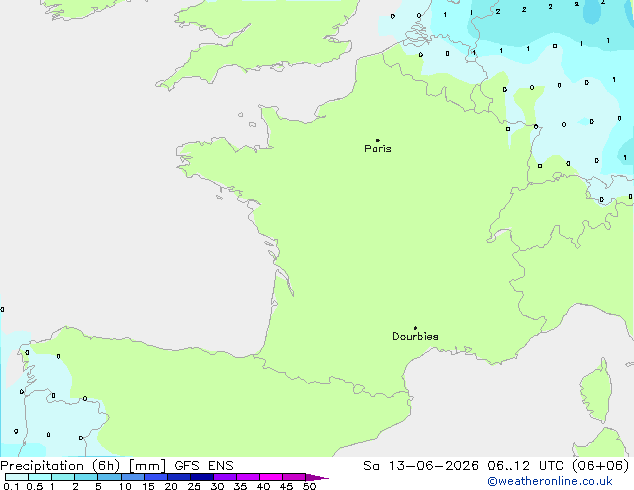Pick the 10–15 mm blue legend swatch
The image size is (634, 490).
tap(133, 477)
